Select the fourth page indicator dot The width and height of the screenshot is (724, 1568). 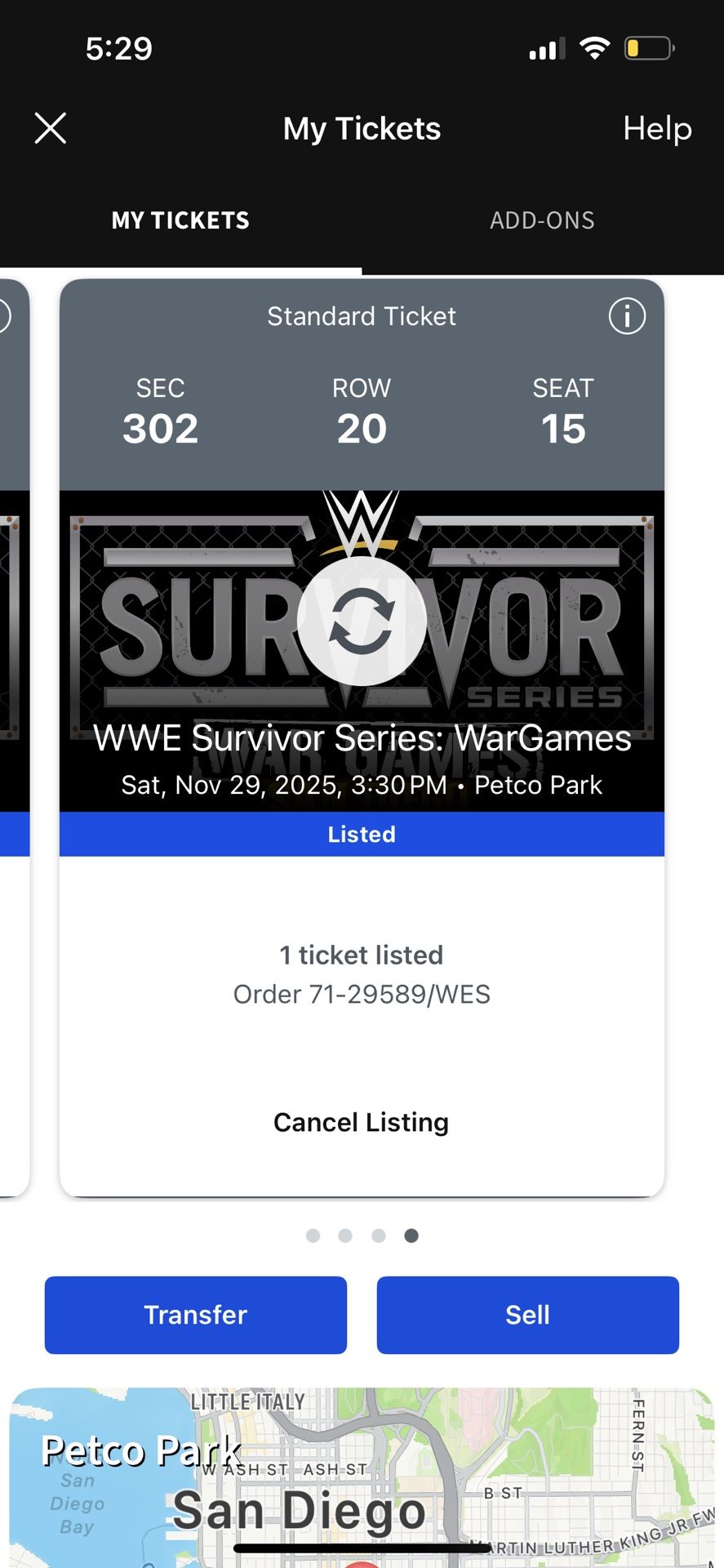(411, 1236)
